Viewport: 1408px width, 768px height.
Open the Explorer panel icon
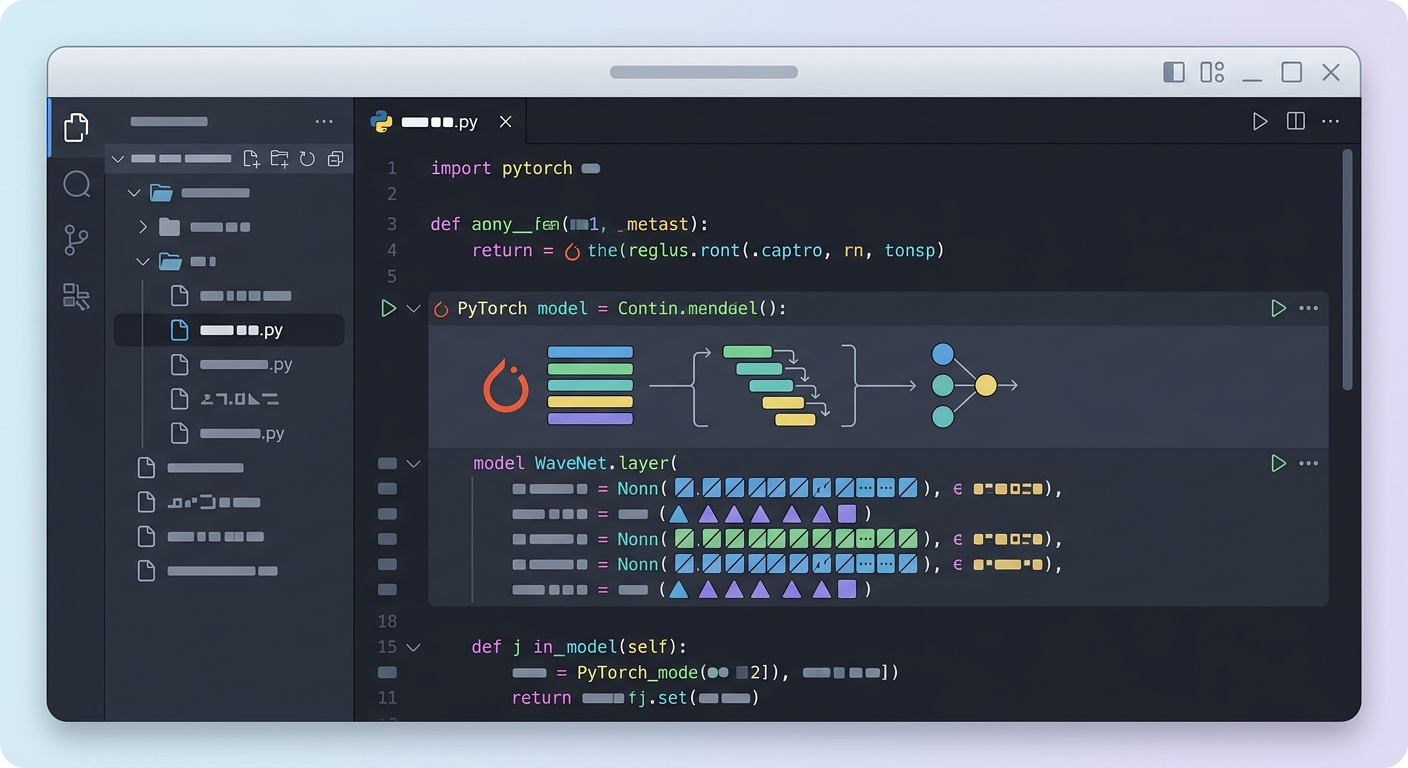point(76,127)
